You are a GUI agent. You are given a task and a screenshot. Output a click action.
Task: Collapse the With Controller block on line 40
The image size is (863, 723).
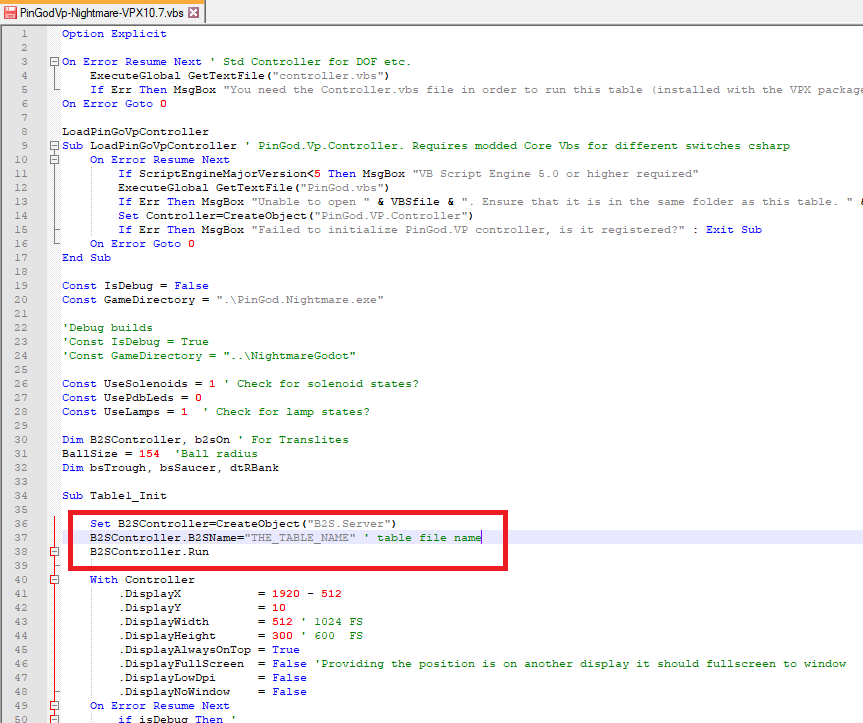54,579
